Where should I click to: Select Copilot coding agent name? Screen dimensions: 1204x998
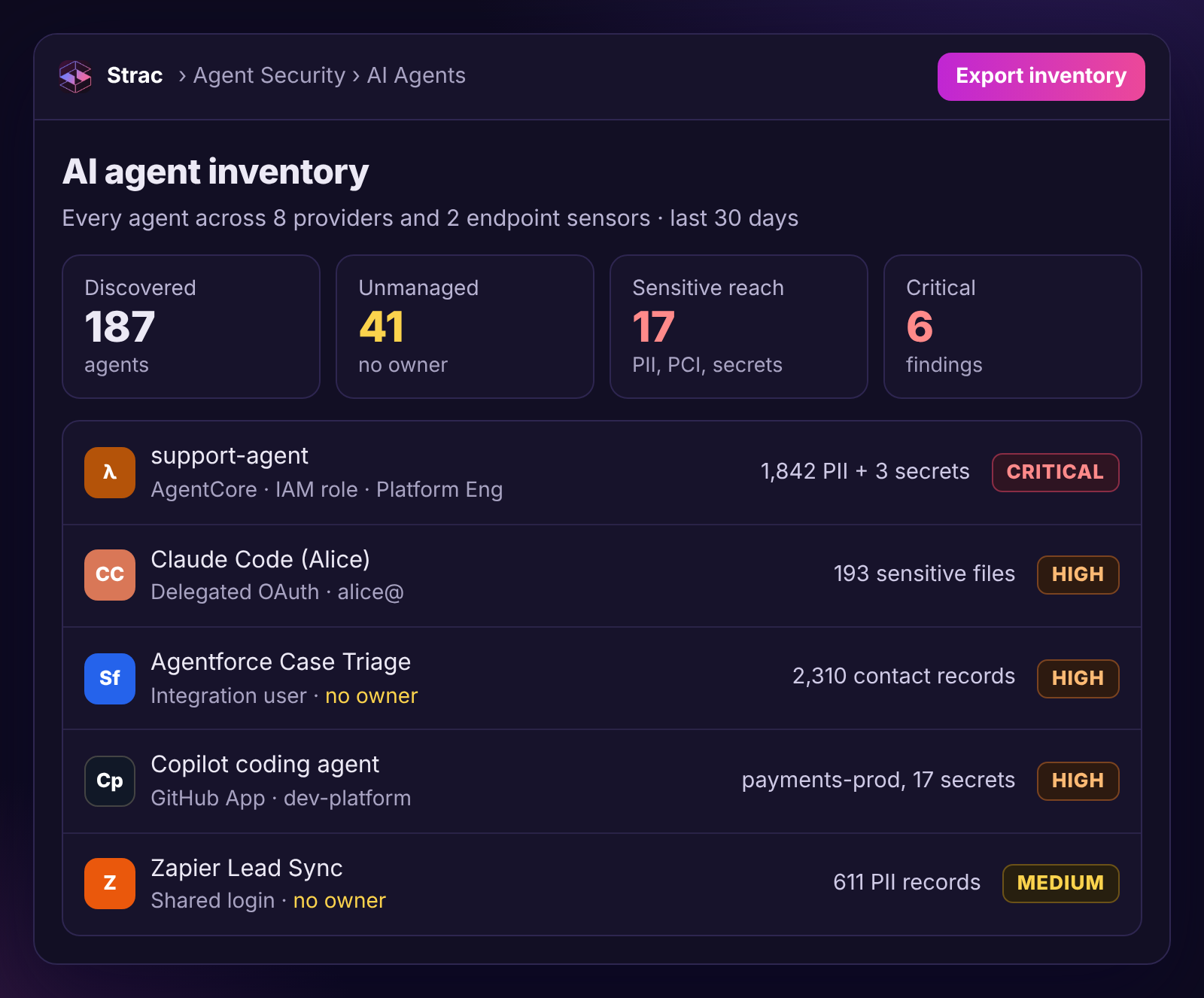[x=265, y=765]
